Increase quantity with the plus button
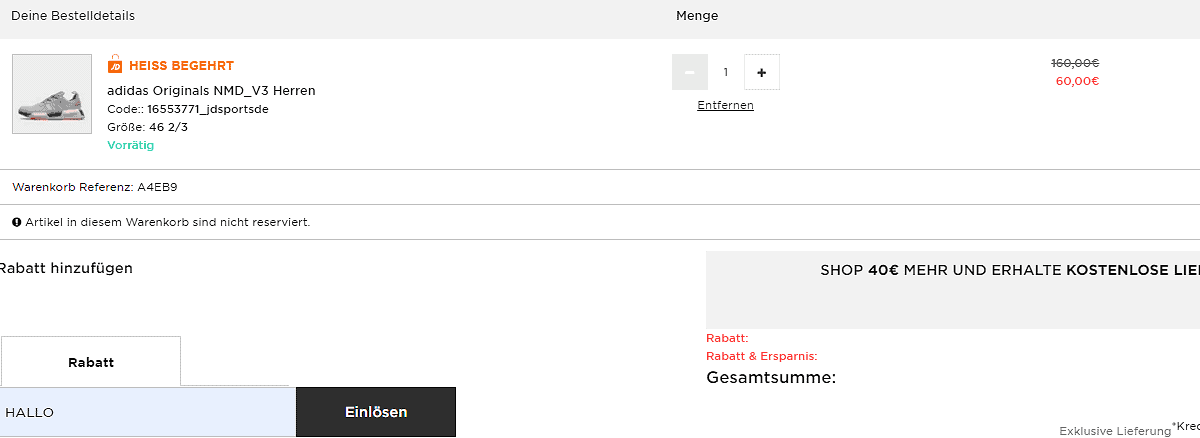 pyautogui.click(x=762, y=72)
